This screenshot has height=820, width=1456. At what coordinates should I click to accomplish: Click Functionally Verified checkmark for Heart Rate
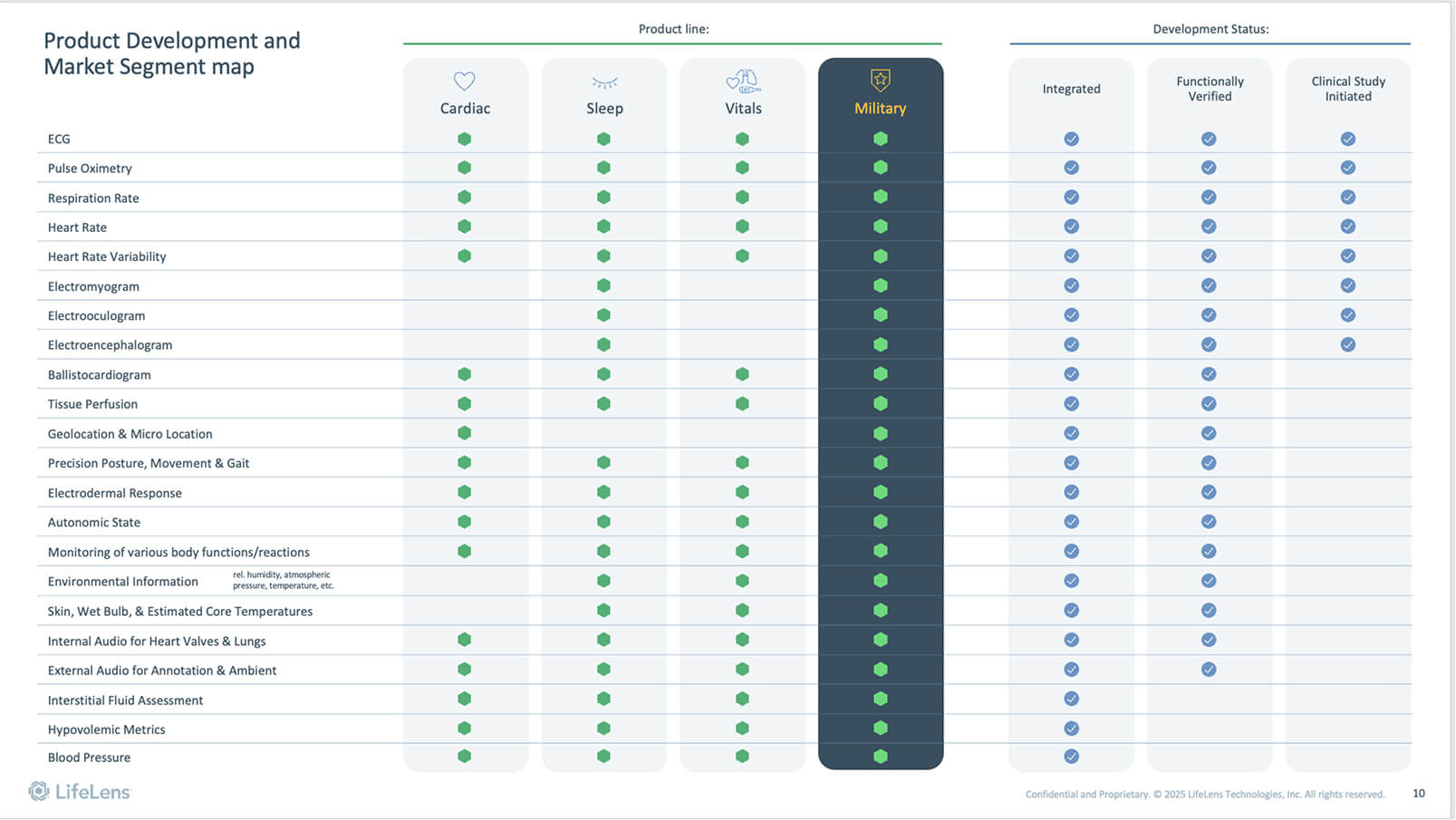(x=1209, y=227)
